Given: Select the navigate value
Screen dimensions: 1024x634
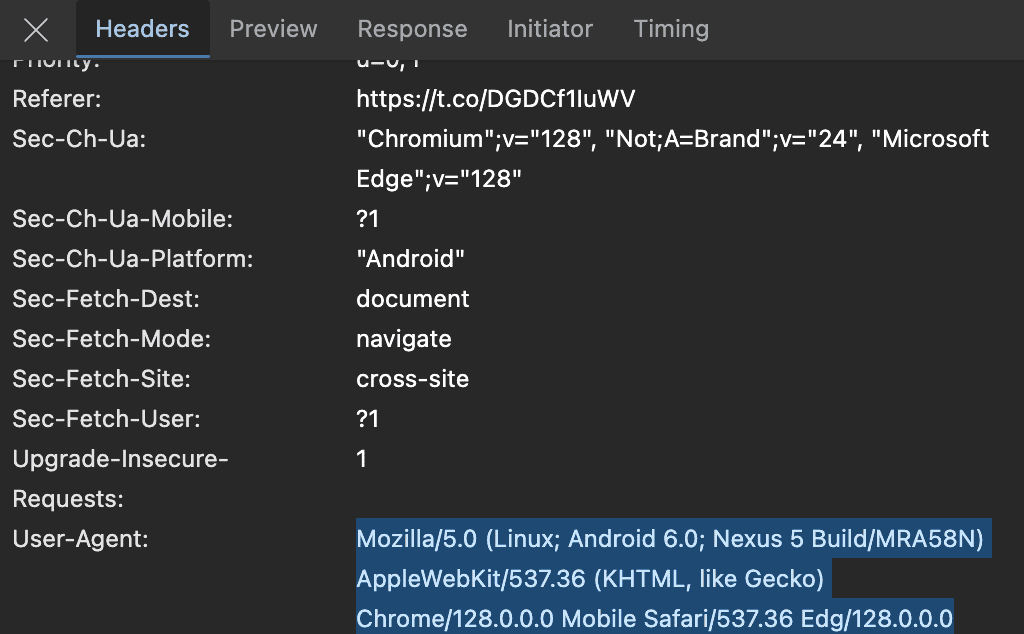Looking at the screenshot, I should pos(404,340).
